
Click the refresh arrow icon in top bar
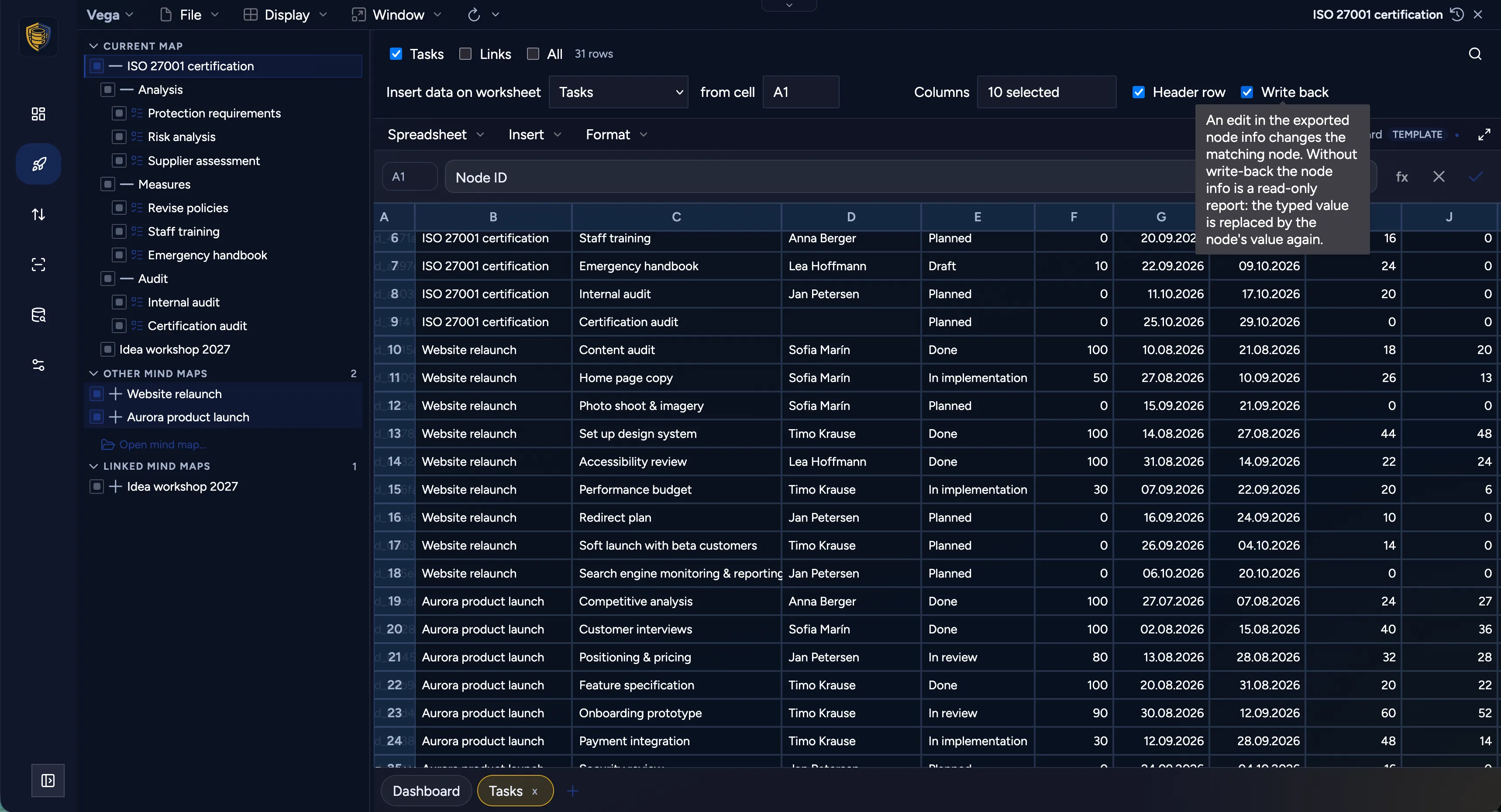tap(474, 14)
